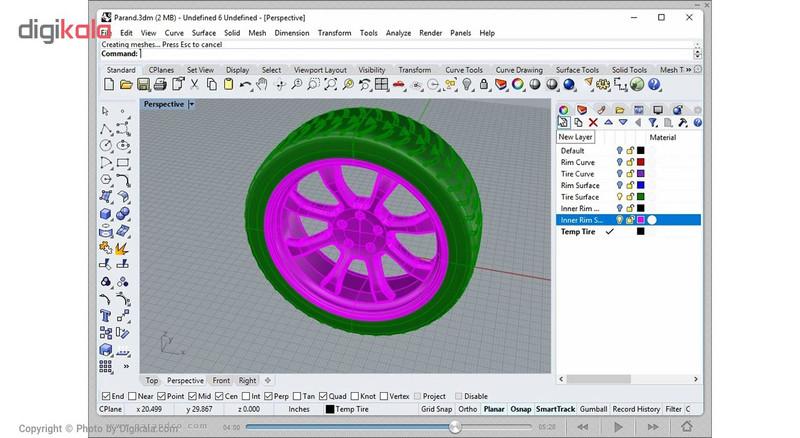Toggle the Near osnap checkbox
The height and width of the screenshot is (438, 800).
click(x=133, y=396)
